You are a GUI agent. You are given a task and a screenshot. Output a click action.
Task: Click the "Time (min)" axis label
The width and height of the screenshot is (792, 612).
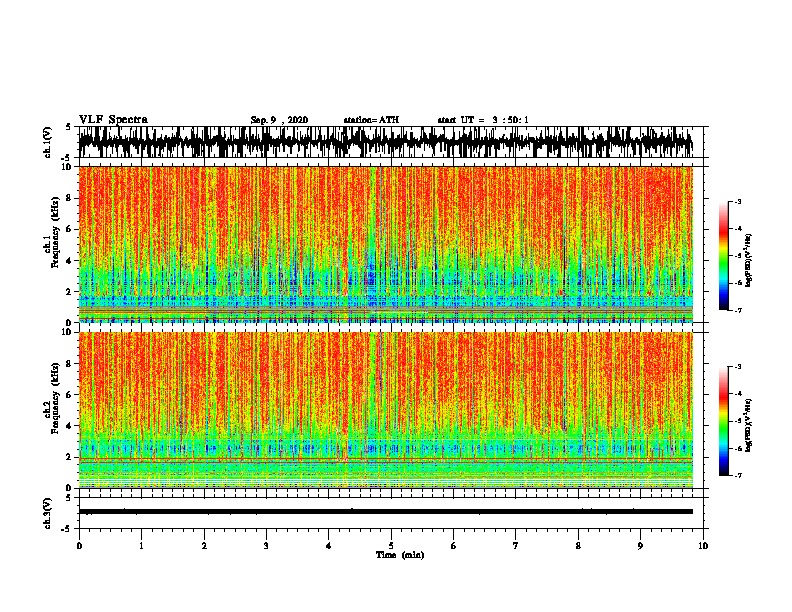point(400,555)
